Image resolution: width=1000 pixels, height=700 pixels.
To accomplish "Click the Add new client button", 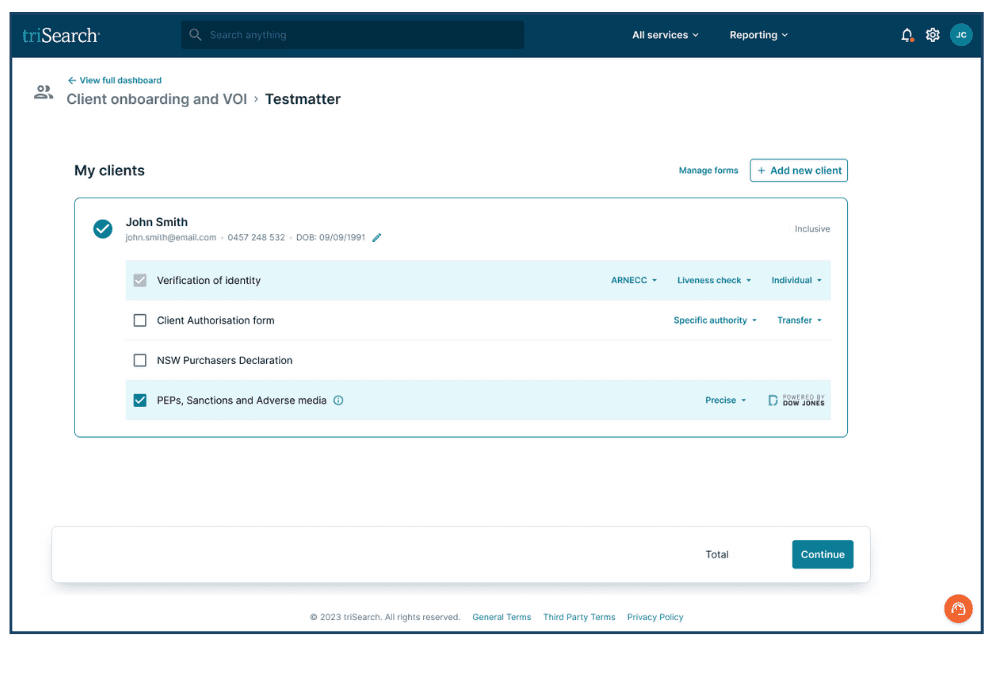I will click(799, 171).
